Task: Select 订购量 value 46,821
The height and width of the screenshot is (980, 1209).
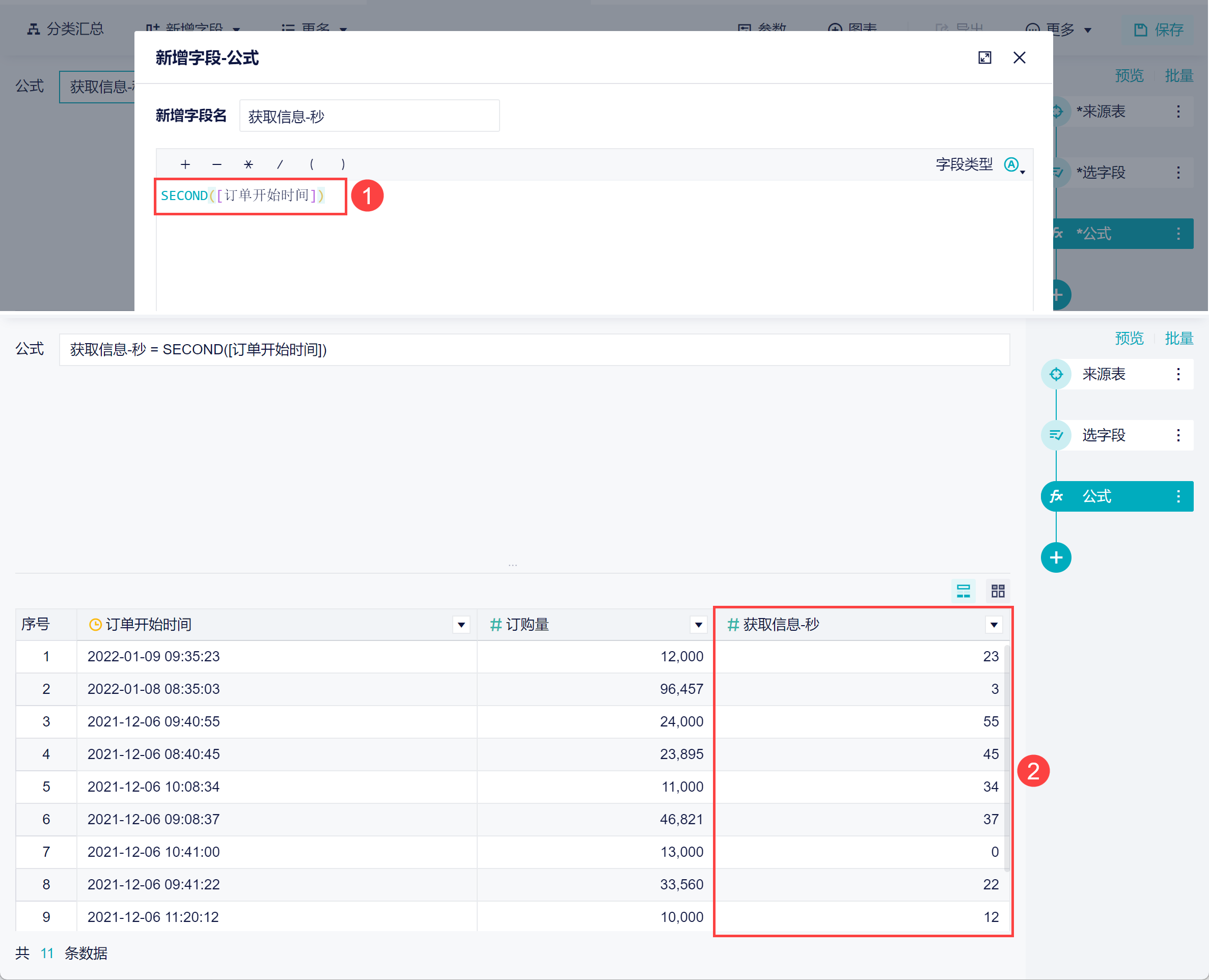Action: tap(681, 819)
